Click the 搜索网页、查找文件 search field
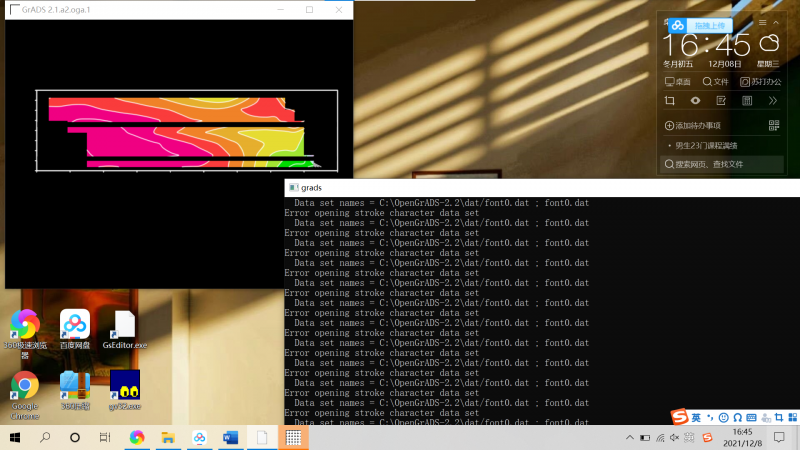The image size is (800, 450). [720, 164]
